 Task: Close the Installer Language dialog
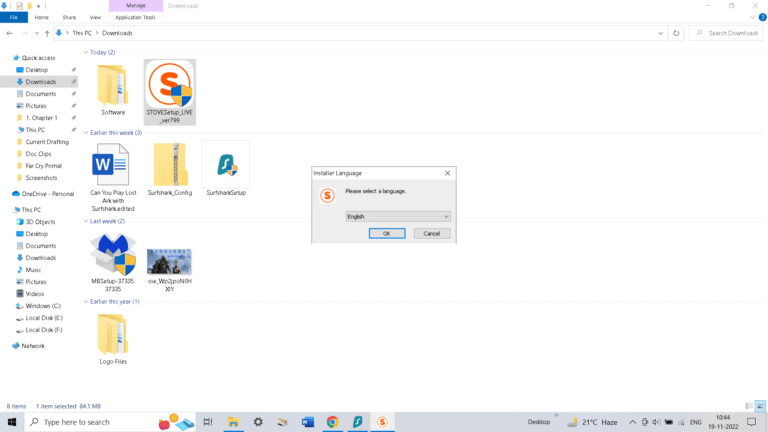(447, 173)
